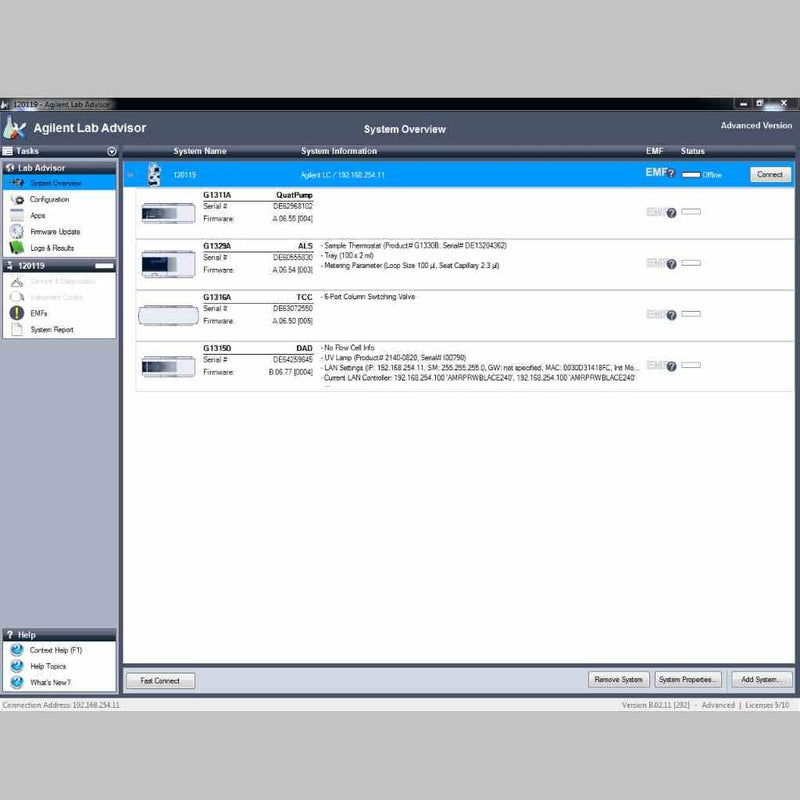This screenshot has width=800, height=800.
Task: Click the EMFs exclamation icon
Action: click(17, 313)
